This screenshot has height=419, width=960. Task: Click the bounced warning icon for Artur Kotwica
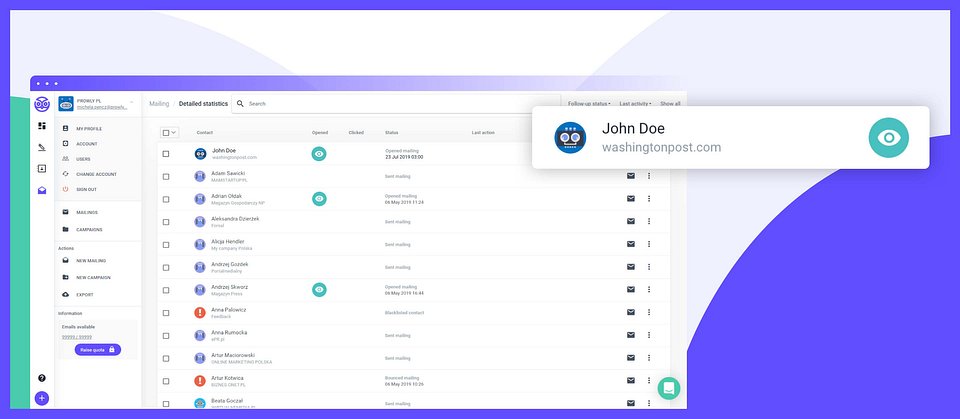pos(200,381)
